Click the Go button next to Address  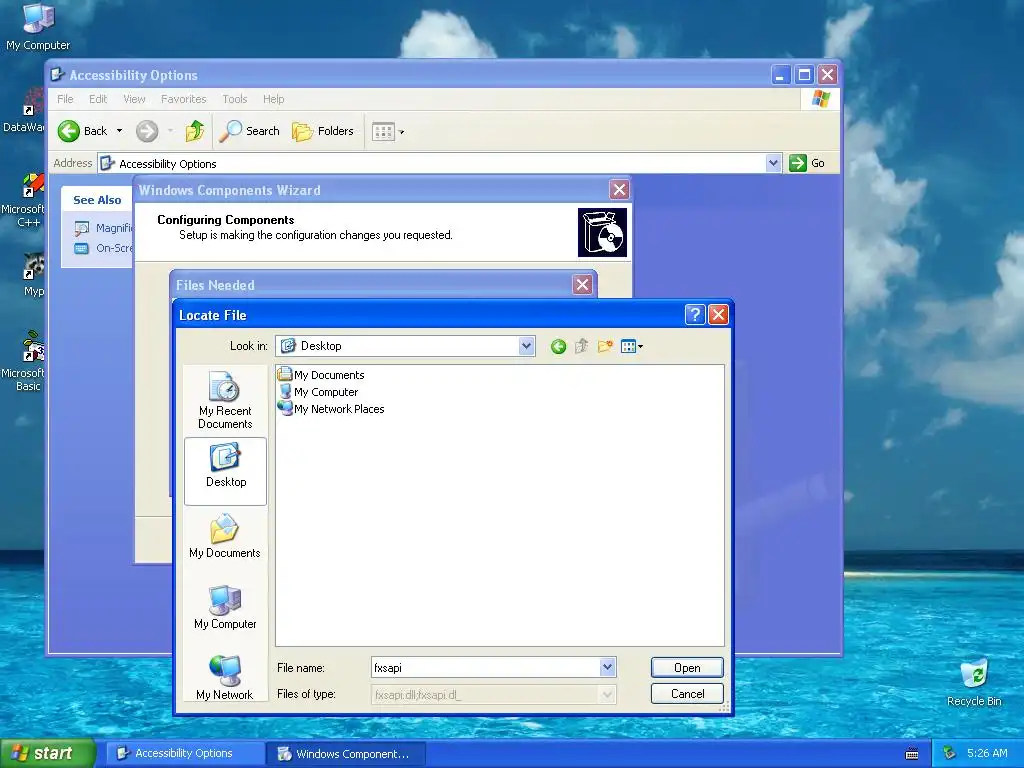pyautogui.click(x=807, y=163)
